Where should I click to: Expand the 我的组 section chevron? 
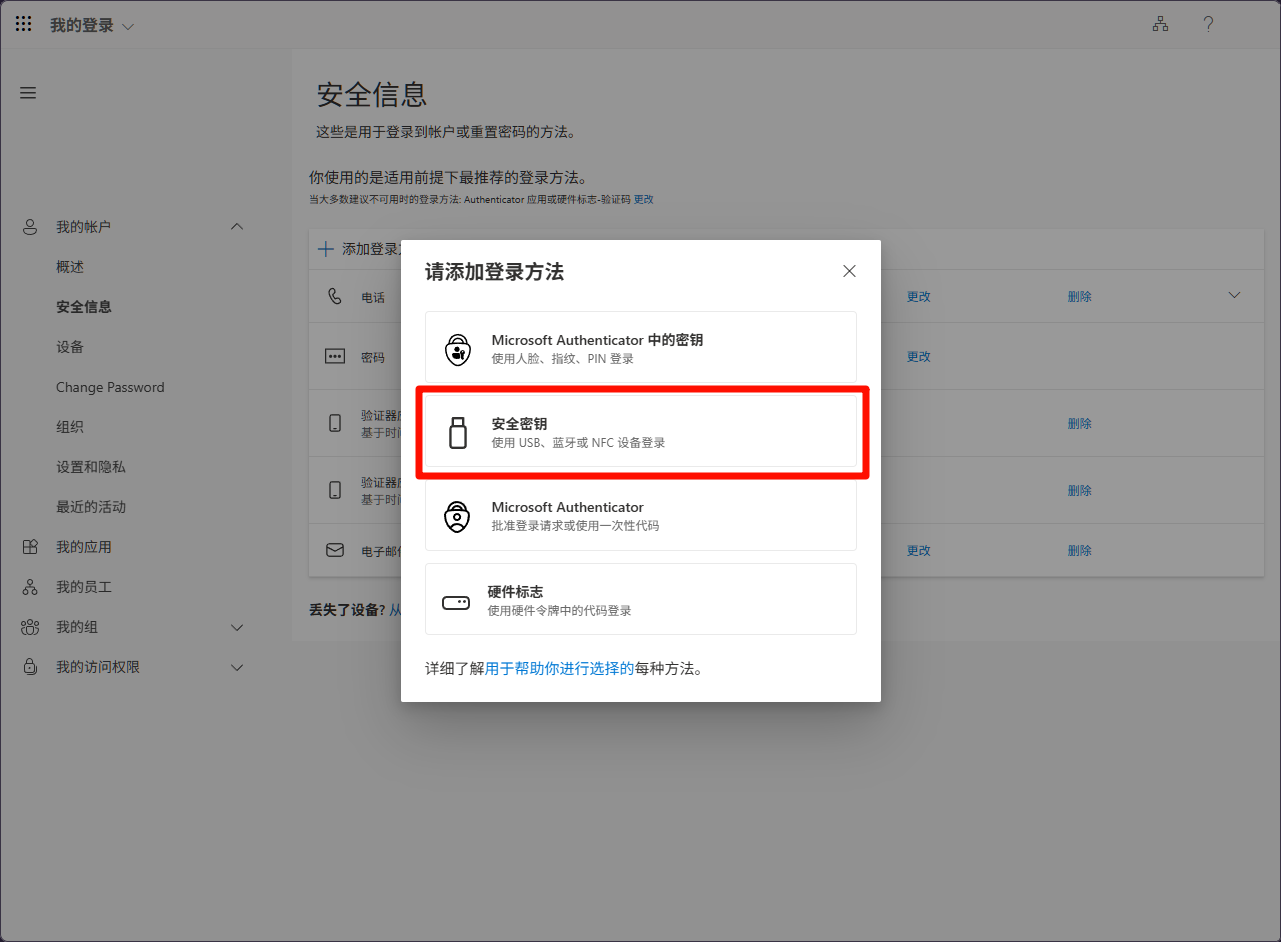tap(237, 627)
